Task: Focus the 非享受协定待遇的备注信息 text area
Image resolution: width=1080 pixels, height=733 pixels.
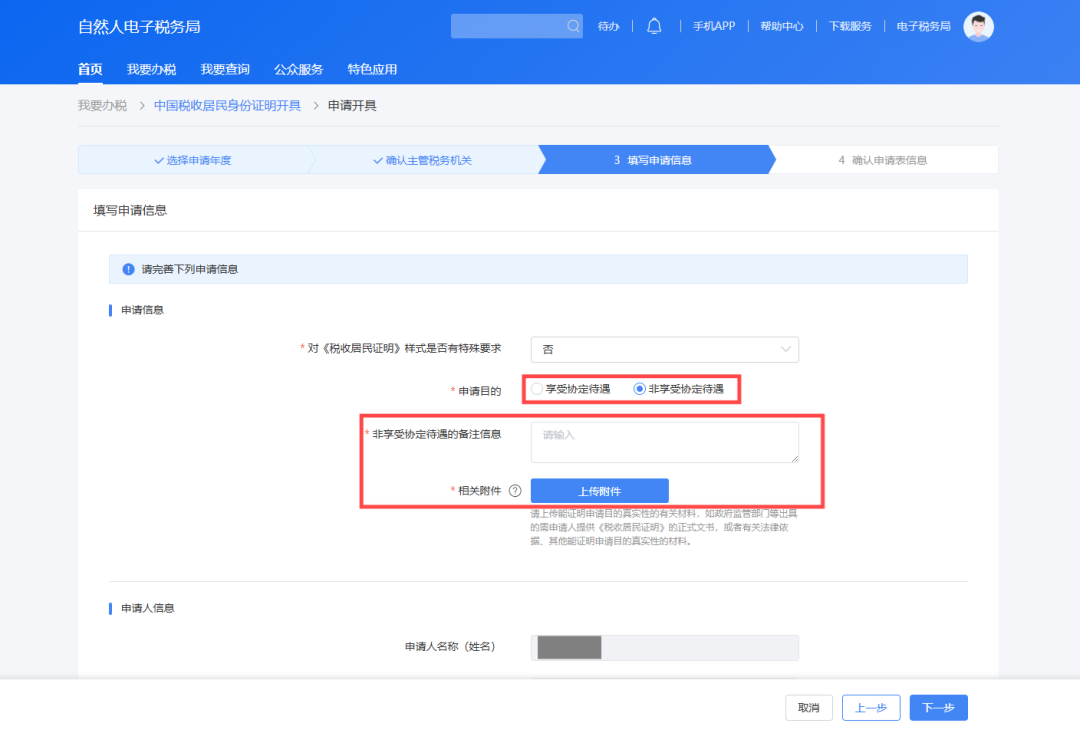Action: [664, 442]
